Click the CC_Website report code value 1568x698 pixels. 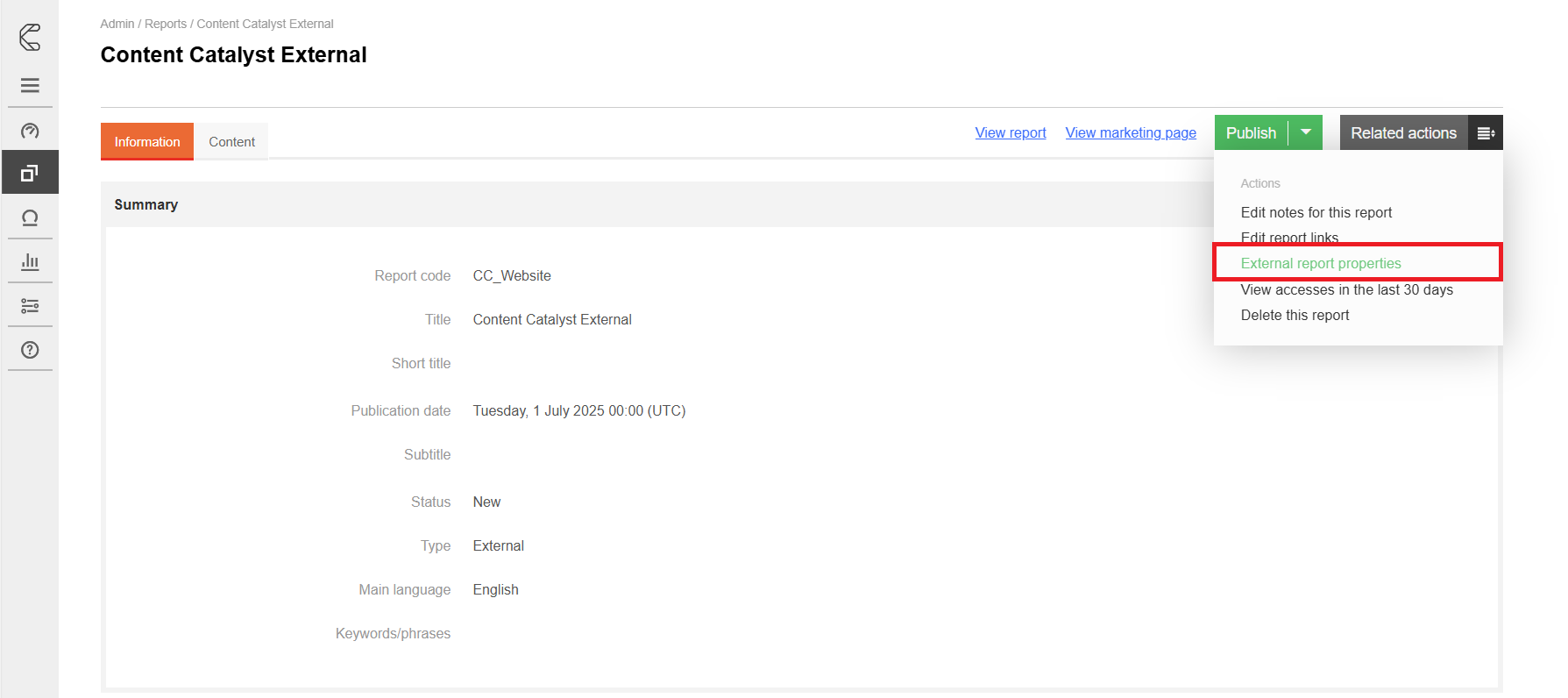click(512, 275)
